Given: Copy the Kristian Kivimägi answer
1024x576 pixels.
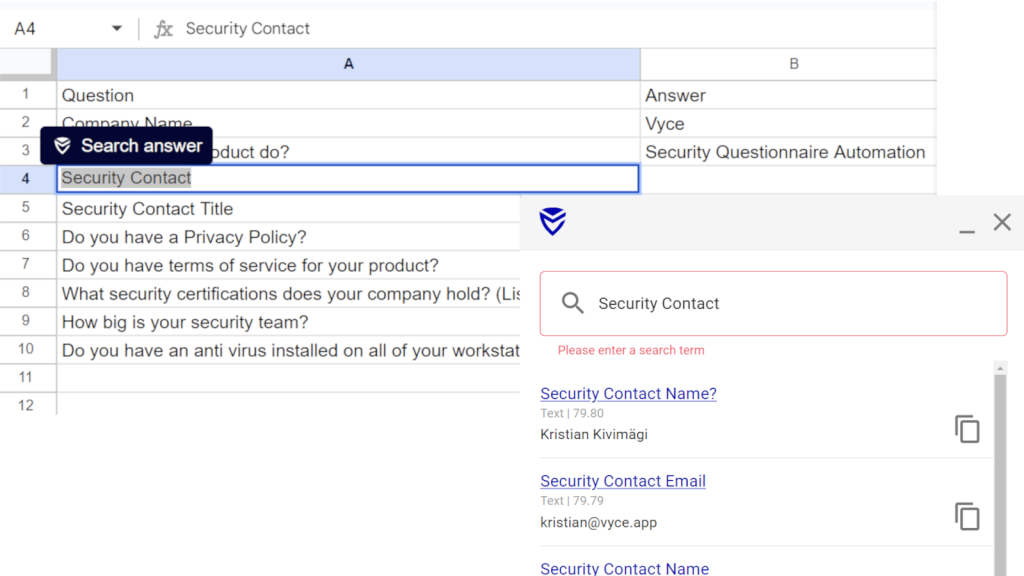Looking at the screenshot, I should (967, 429).
